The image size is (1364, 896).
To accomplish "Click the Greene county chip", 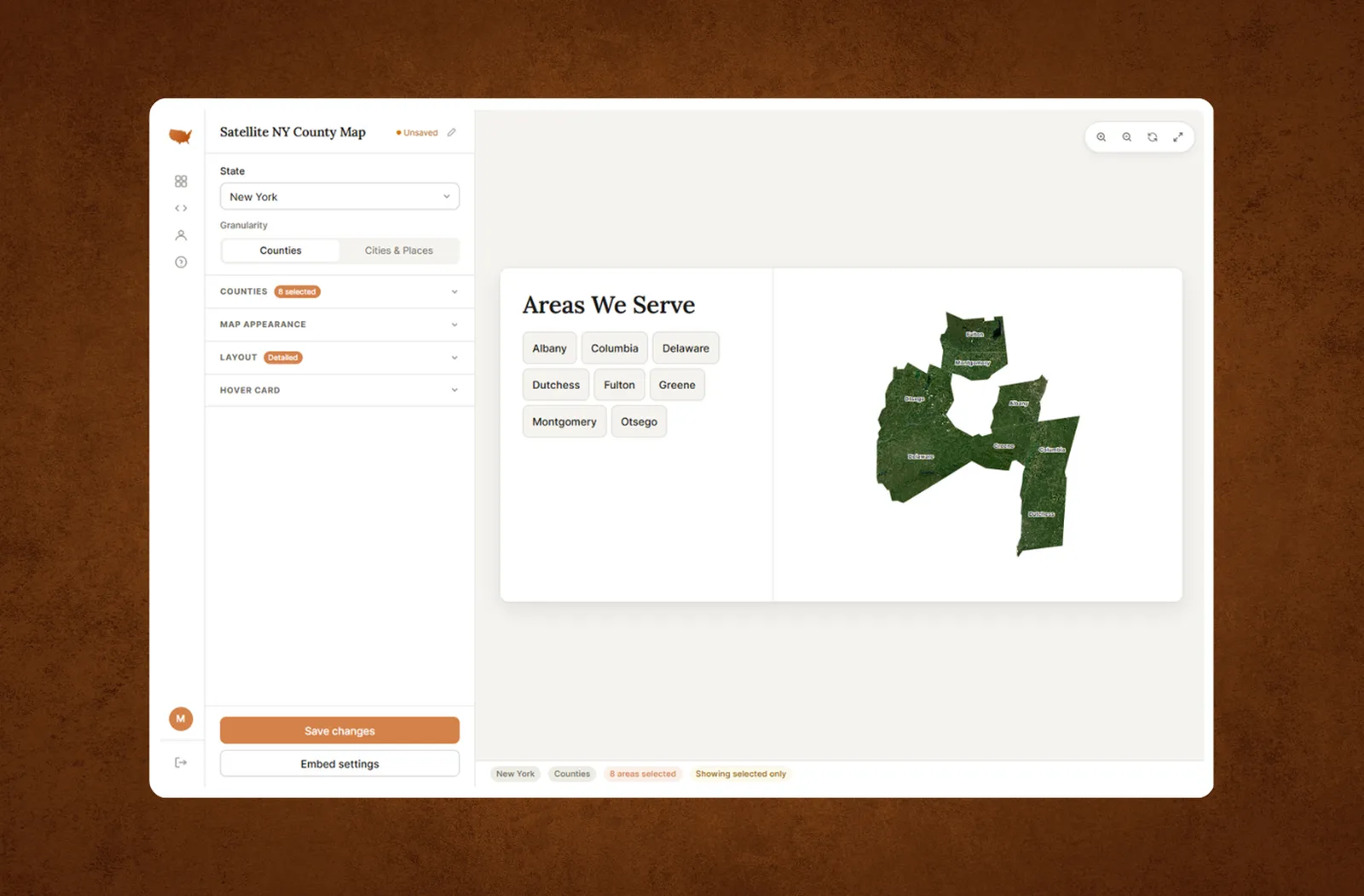I will coord(677,384).
